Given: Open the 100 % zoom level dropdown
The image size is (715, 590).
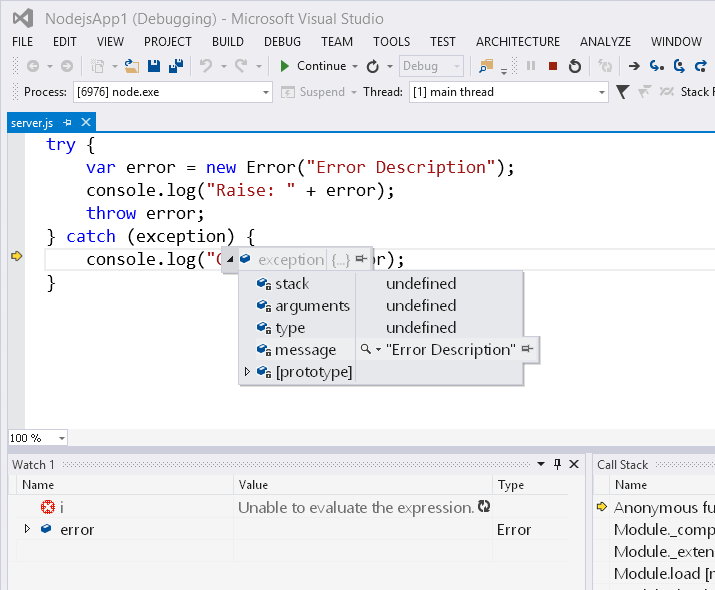Looking at the screenshot, I should (x=62, y=438).
